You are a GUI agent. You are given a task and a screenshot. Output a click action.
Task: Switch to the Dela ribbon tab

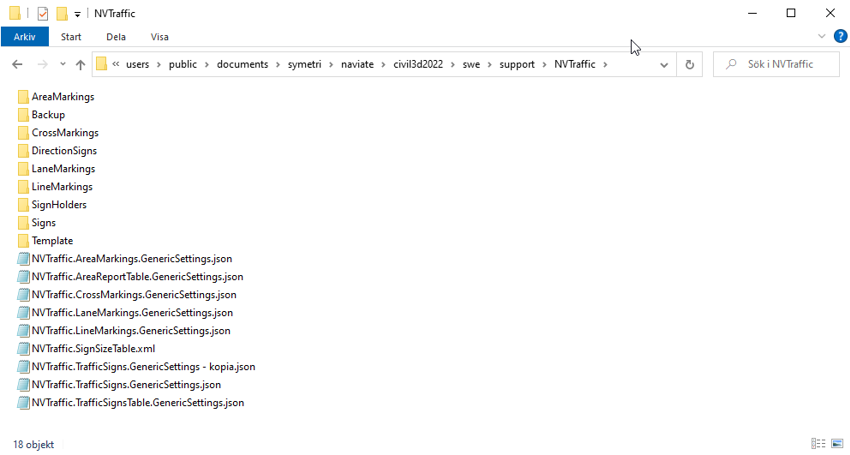(116, 37)
